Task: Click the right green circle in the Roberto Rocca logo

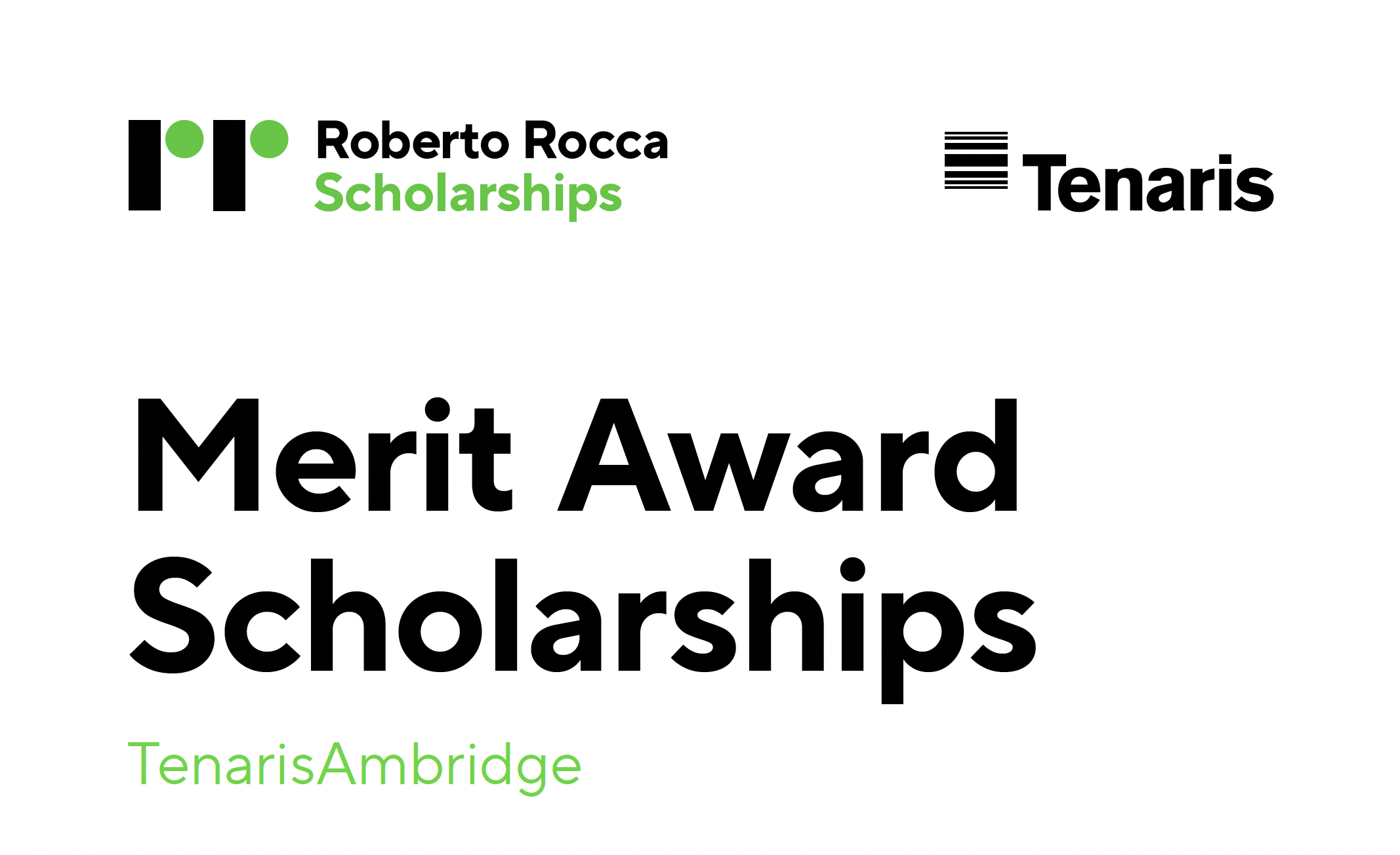Action: [269, 139]
